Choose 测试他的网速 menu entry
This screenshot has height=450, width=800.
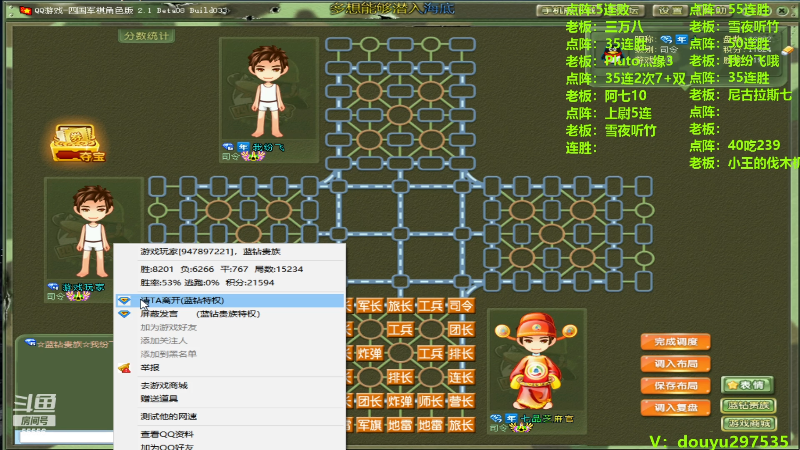(230, 416)
